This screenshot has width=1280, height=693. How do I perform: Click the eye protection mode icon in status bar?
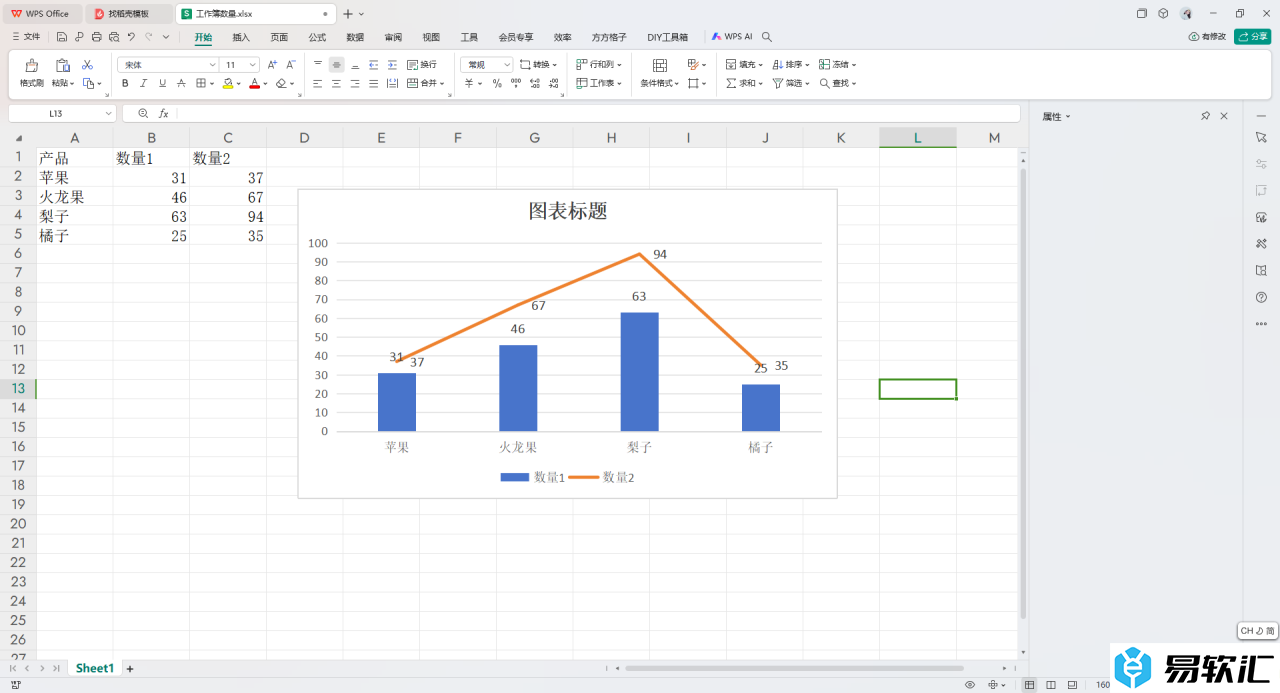point(970,685)
